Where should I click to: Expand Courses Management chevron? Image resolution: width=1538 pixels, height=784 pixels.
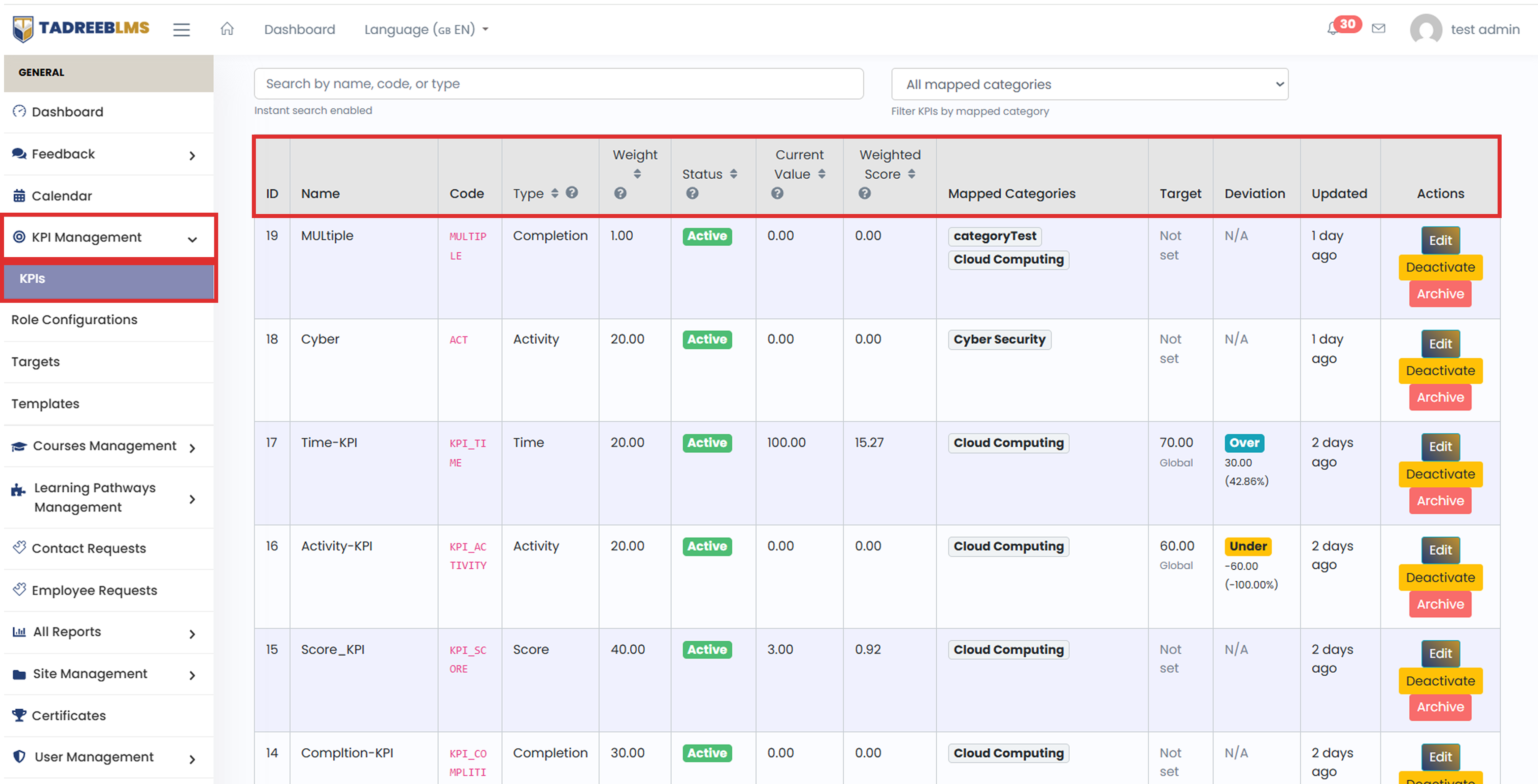[x=192, y=448]
